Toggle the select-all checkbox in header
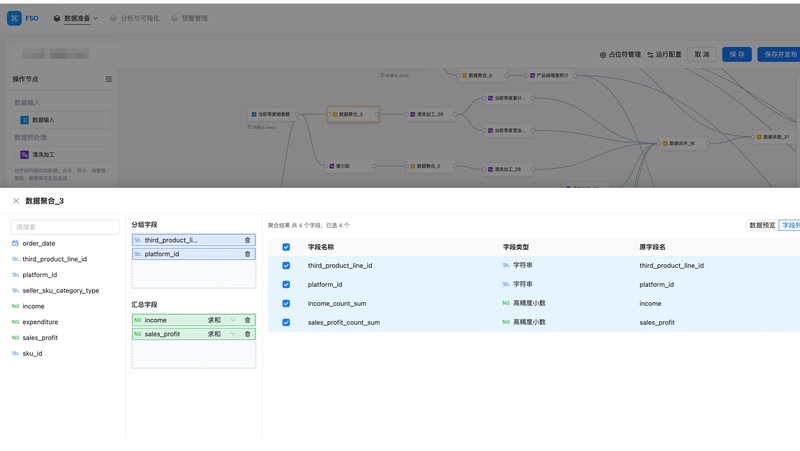The height and width of the screenshot is (451, 800). coord(286,247)
